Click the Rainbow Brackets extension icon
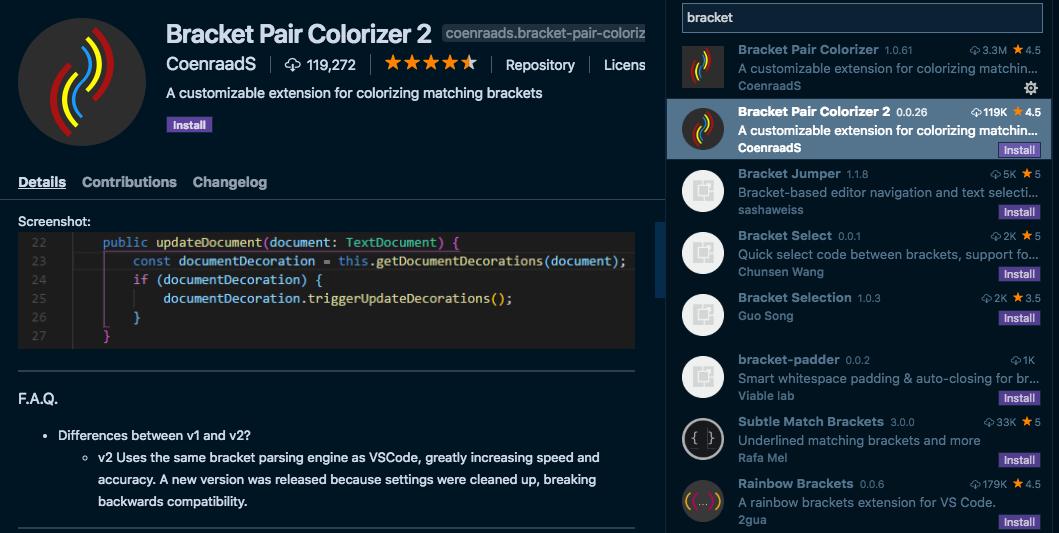Image resolution: width=1059 pixels, height=533 pixels. click(x=702, y=501)
